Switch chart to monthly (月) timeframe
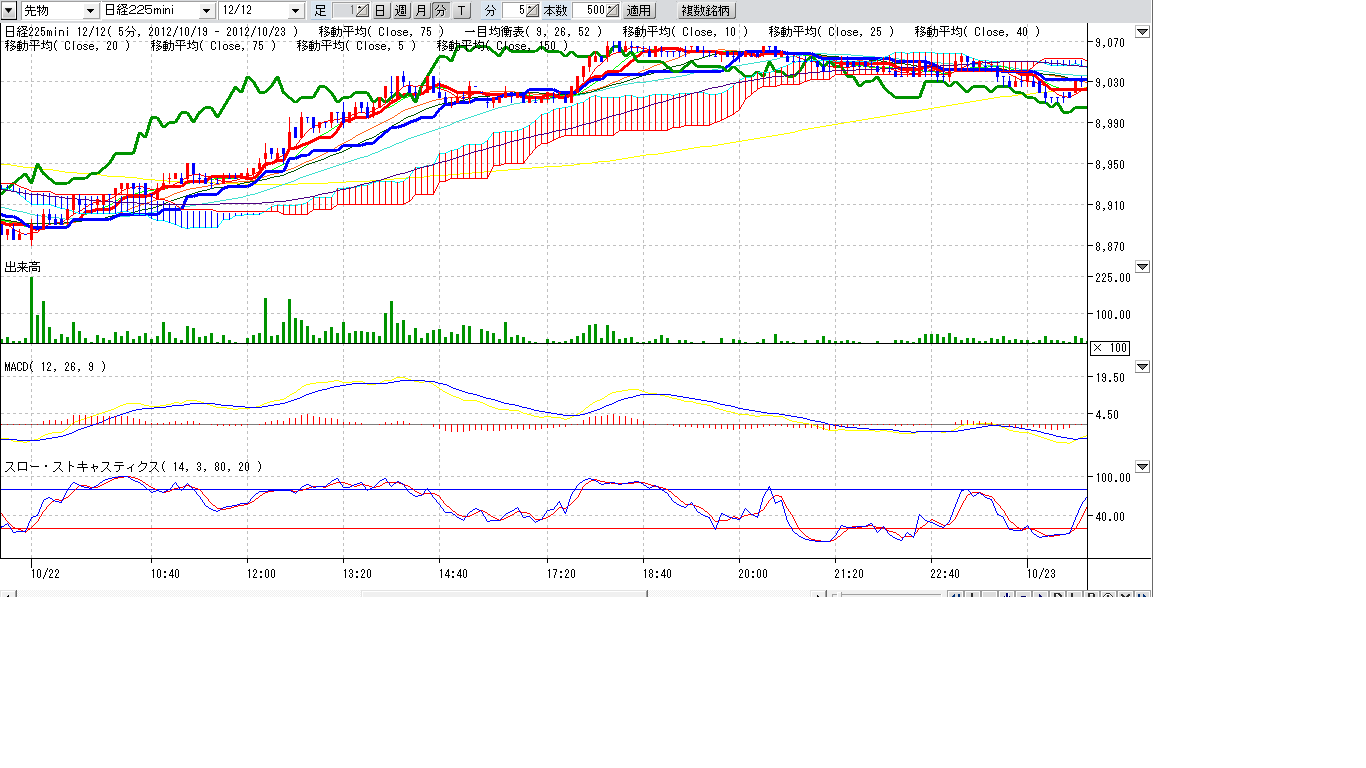Image resolution: width=1366 pixels, height=768 pixels. pyautogui.click(x=420, y=10)
